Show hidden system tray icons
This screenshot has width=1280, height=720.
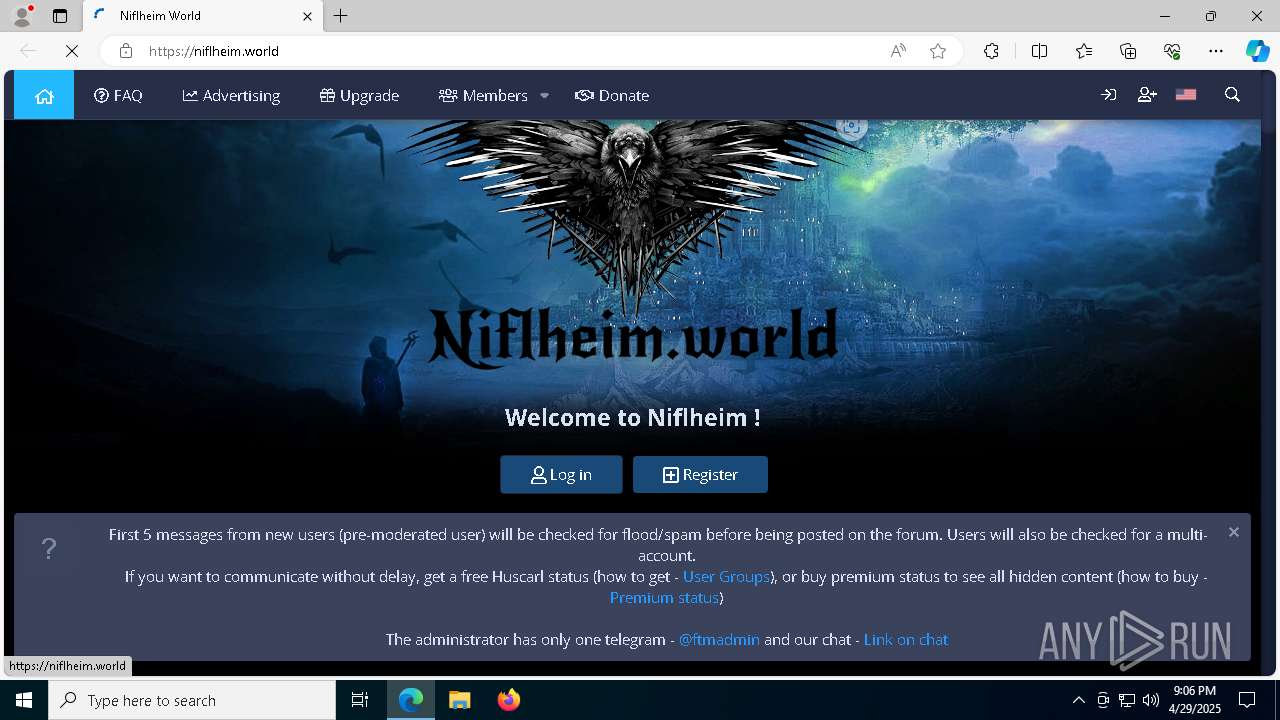pos(1078,700)
